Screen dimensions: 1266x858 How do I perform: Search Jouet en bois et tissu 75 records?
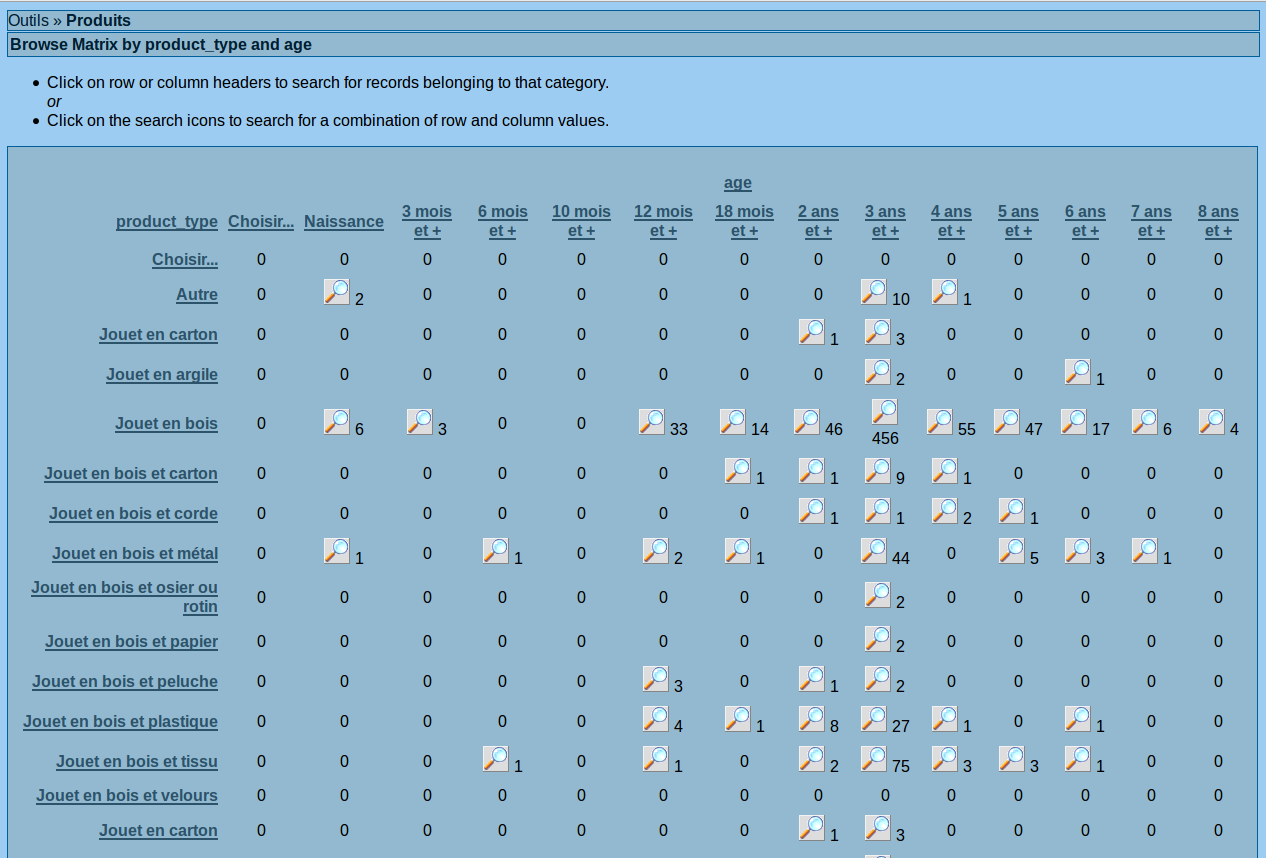point(873,759)
